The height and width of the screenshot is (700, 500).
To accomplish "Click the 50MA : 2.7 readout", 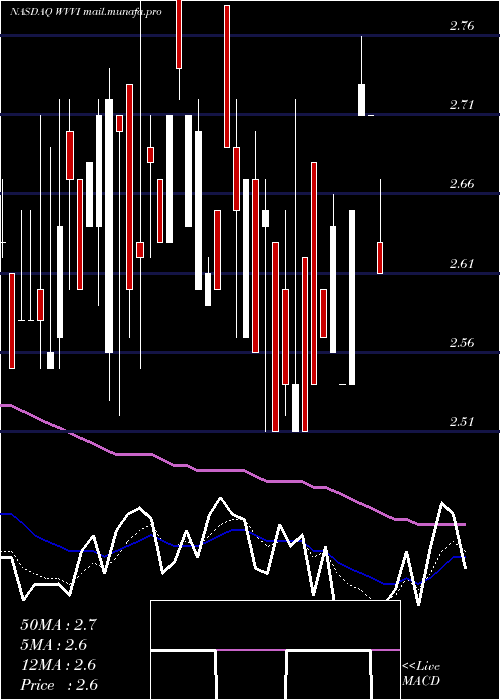I will pos(58,625).
